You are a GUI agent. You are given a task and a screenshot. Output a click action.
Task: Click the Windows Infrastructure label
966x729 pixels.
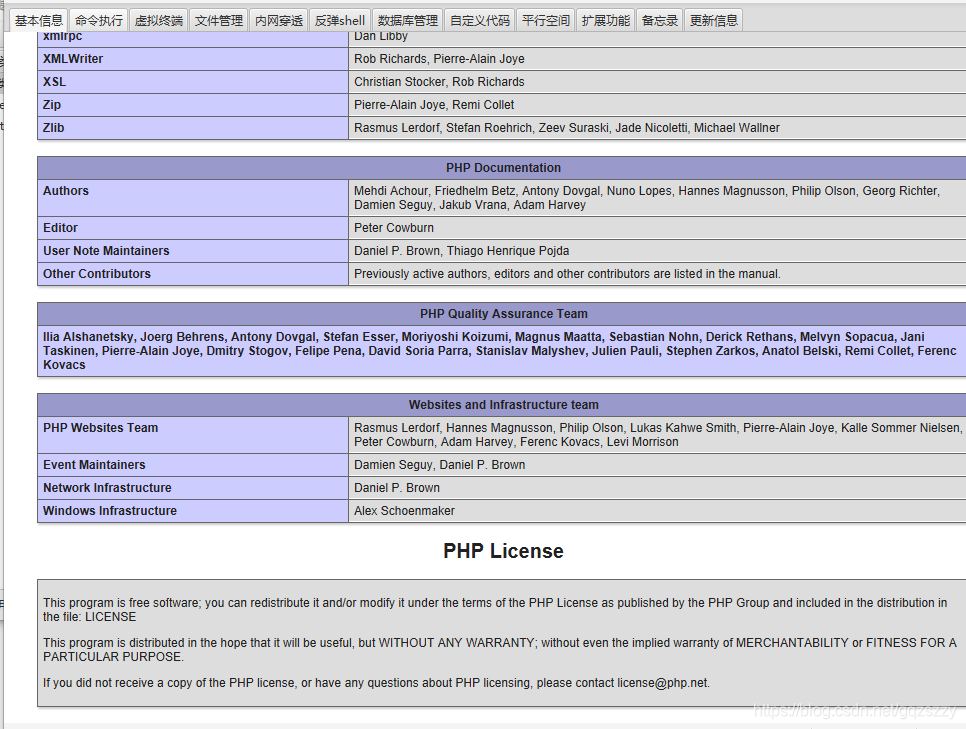pos(193,511)
